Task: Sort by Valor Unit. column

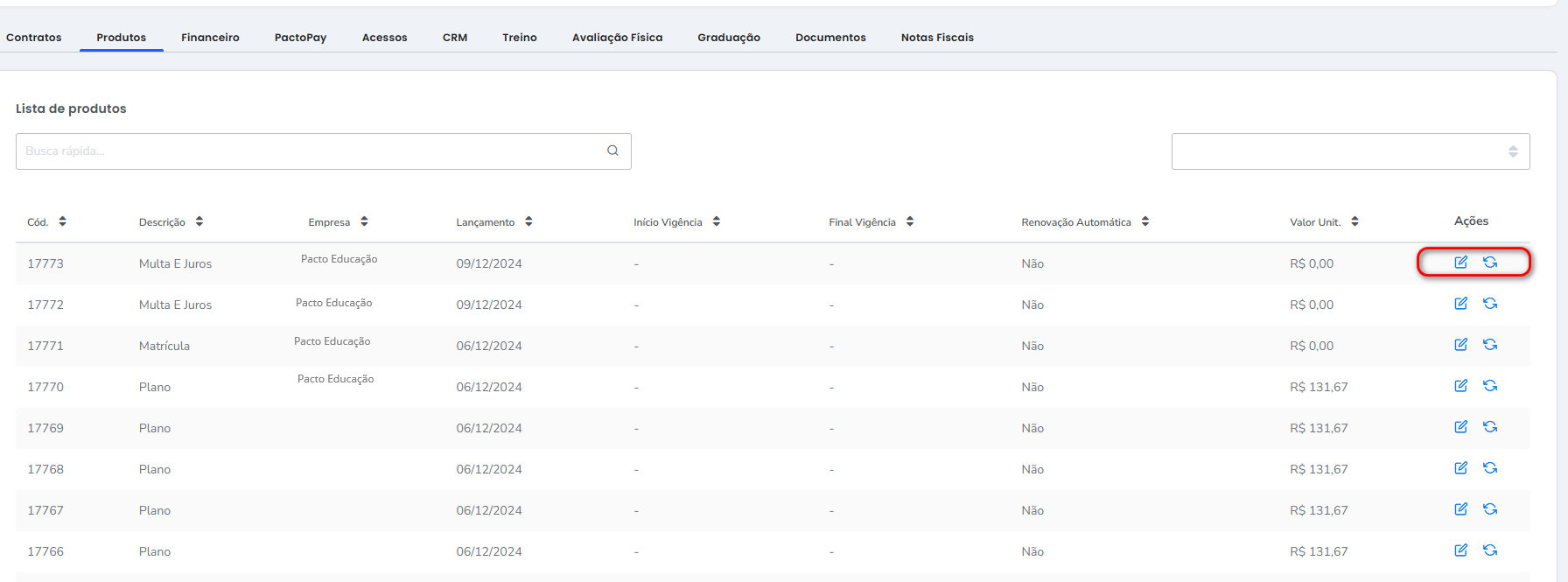Action: point(1354,221)
